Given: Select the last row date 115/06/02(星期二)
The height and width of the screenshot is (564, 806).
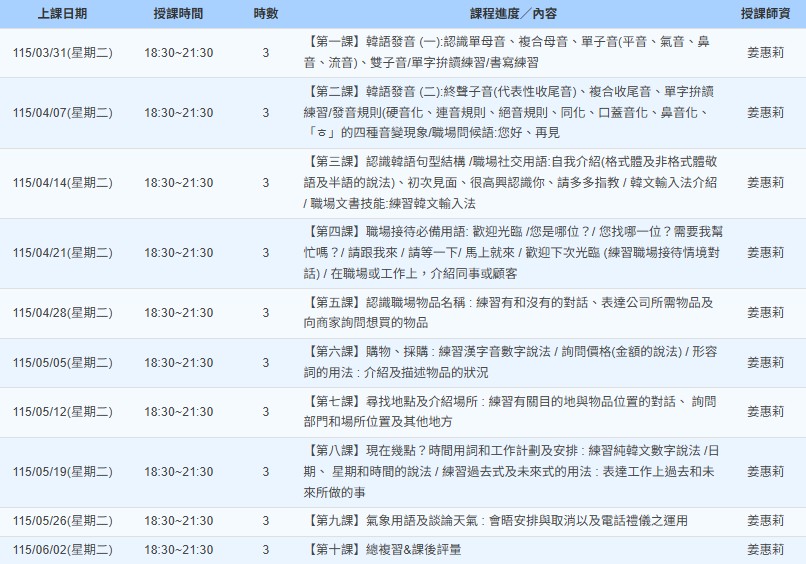Looking at the screenshot, I should [62, 550].
